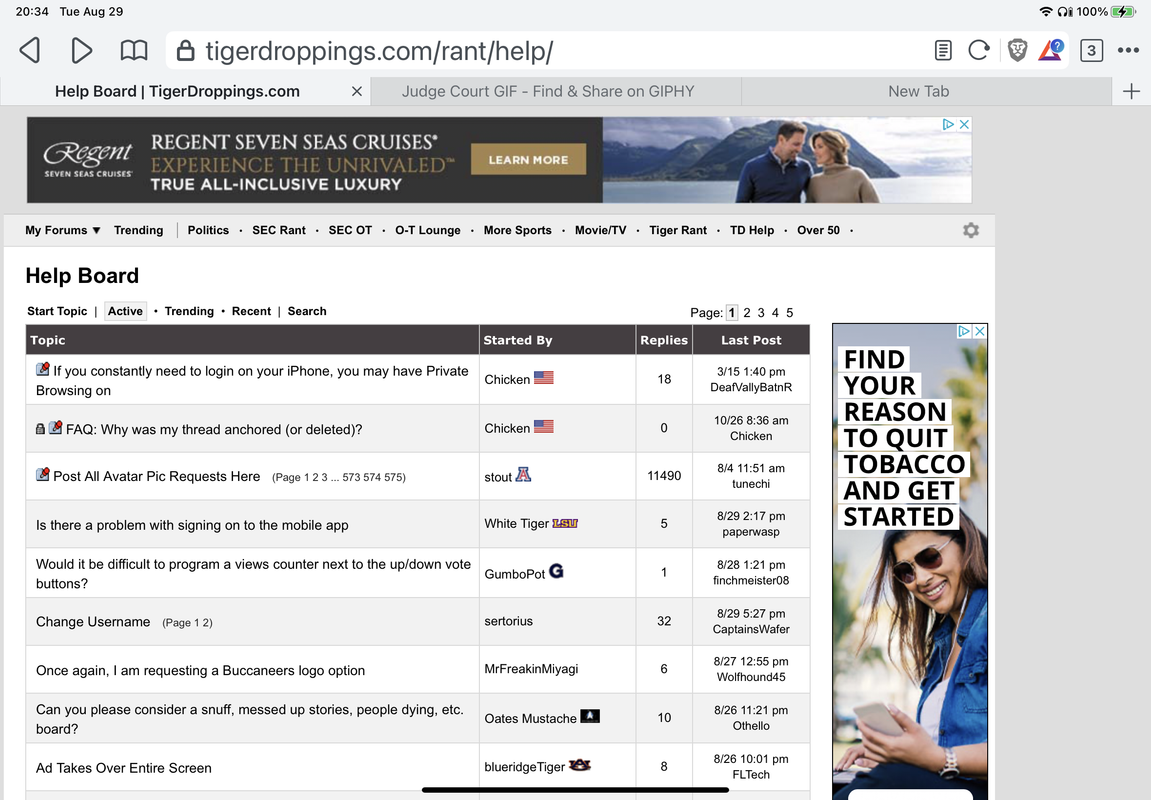Screen dimensions: 1151x800
Task: Click GumboPot's G logo icon
Action: click(x=556, y=571)
